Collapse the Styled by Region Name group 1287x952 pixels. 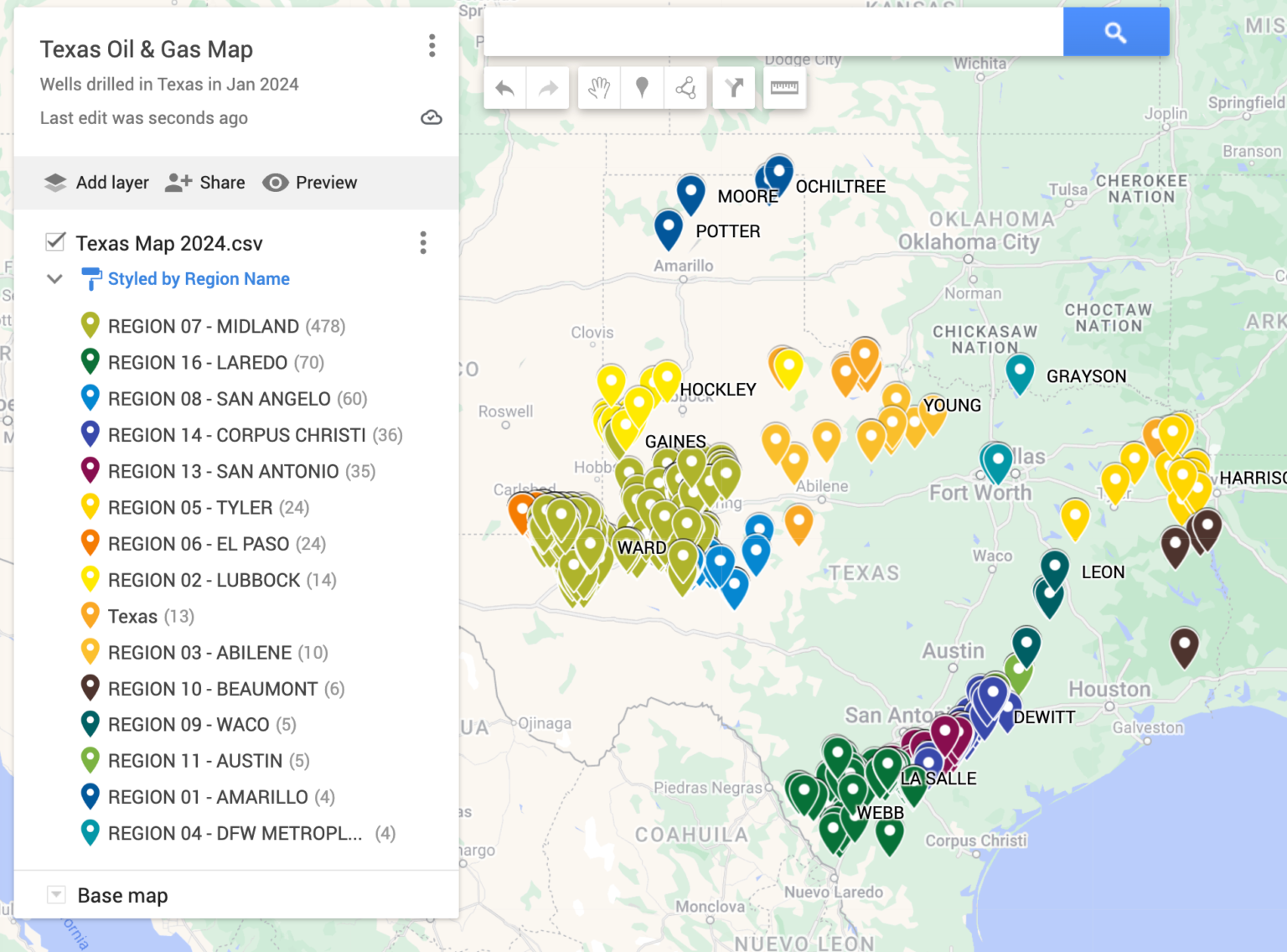(54, 279)
